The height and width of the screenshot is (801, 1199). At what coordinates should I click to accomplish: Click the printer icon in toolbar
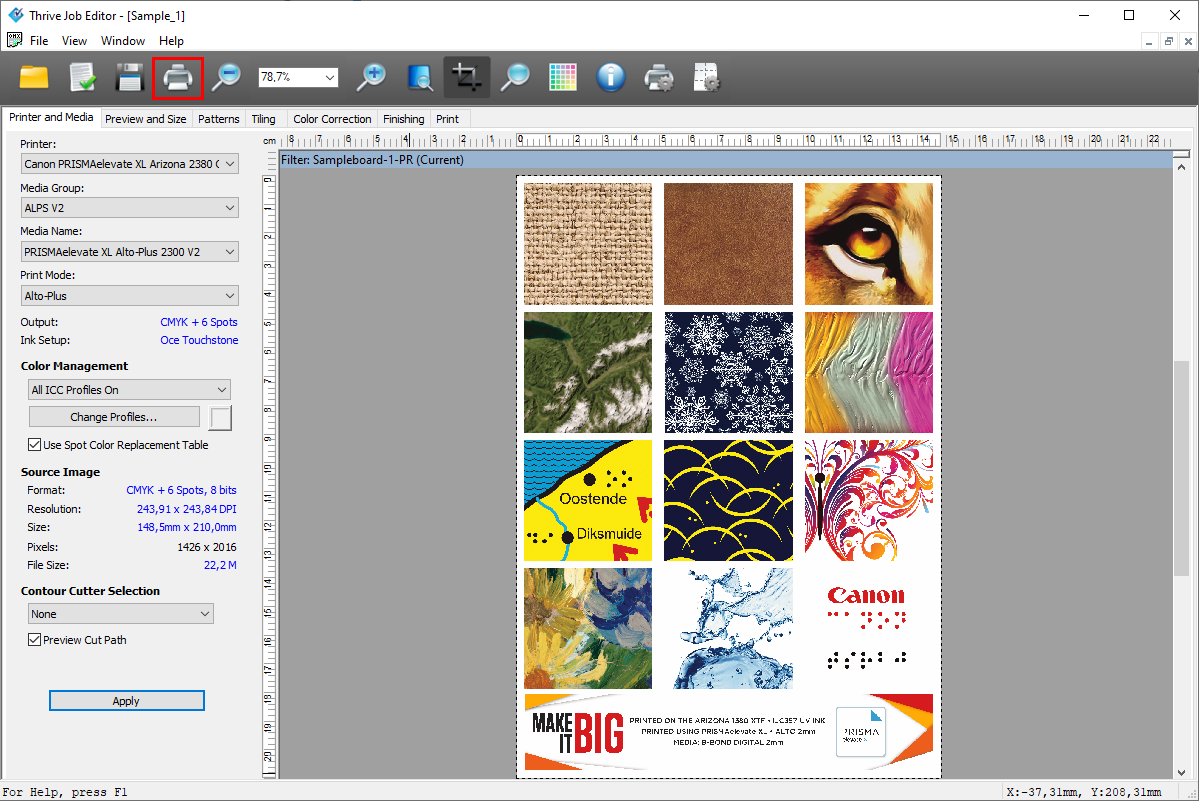click(x=177, y=78)
